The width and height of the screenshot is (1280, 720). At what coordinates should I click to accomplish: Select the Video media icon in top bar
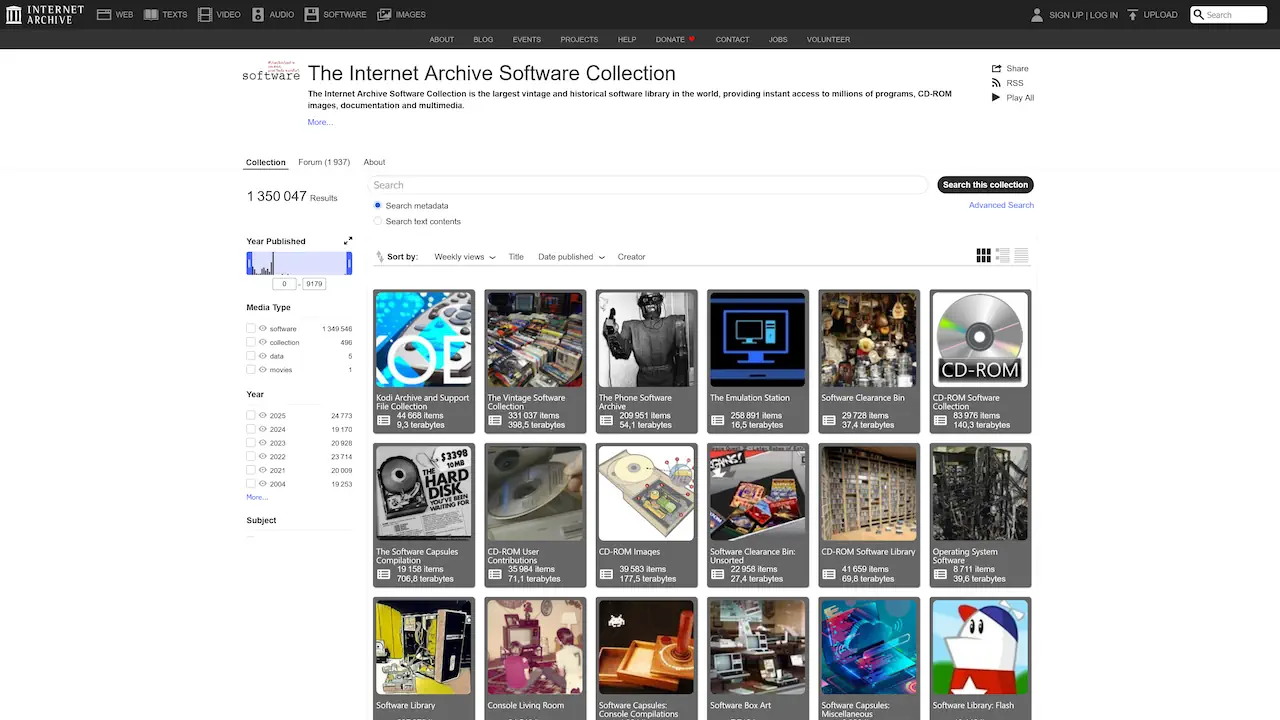click(204, 14)
